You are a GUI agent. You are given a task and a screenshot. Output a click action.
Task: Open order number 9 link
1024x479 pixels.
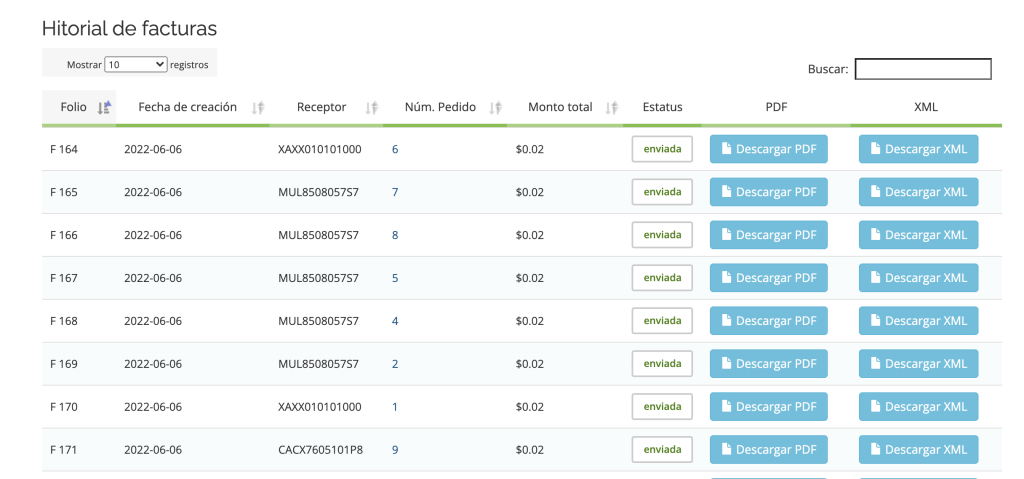pyautogui.click(x=395, y=450)
